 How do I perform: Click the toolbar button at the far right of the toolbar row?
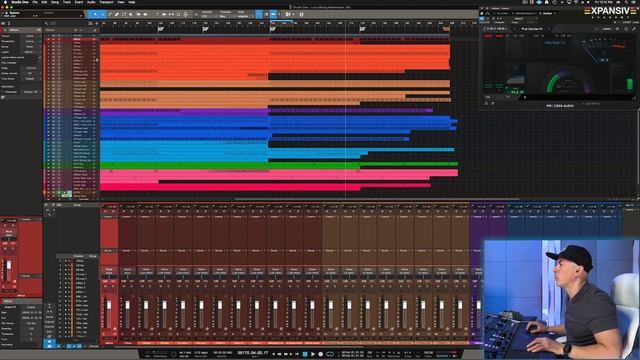point(302,14)
